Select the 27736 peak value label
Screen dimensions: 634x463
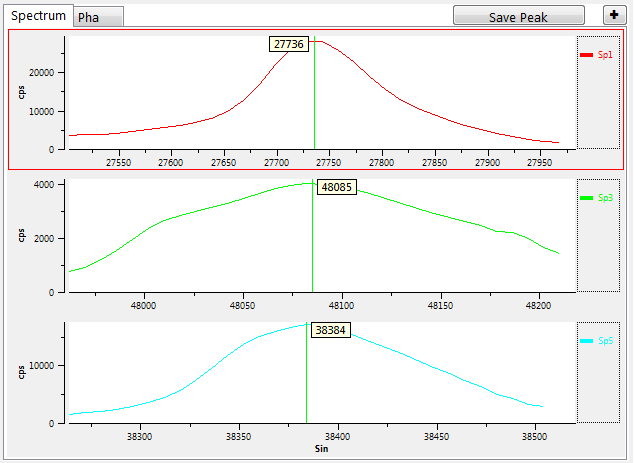coord(287,44)
